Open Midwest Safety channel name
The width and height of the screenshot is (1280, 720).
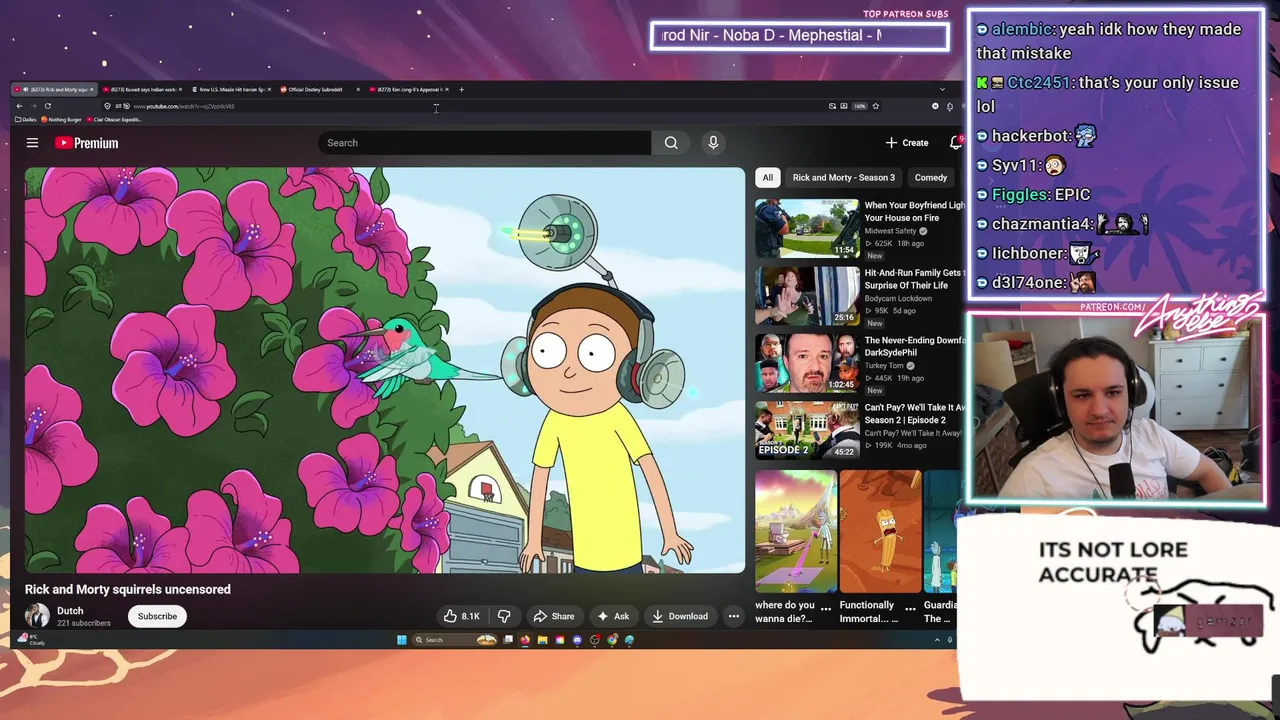coord(890,231)
